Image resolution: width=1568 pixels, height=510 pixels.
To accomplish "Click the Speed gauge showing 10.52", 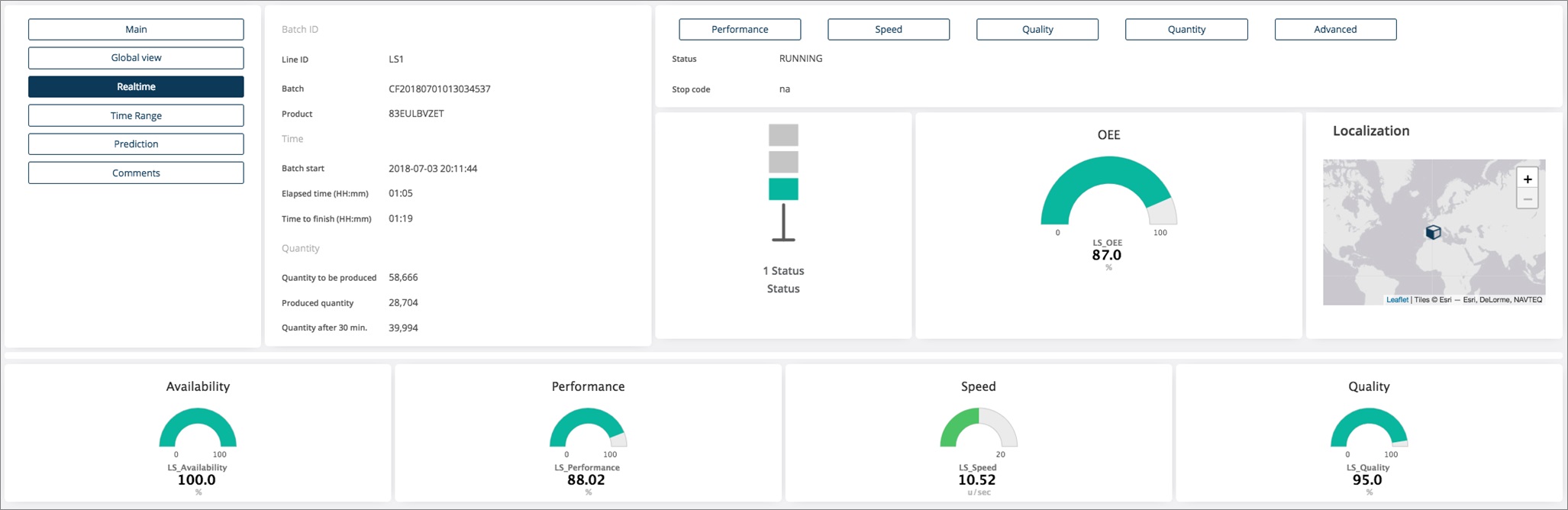I will [978, 429].
